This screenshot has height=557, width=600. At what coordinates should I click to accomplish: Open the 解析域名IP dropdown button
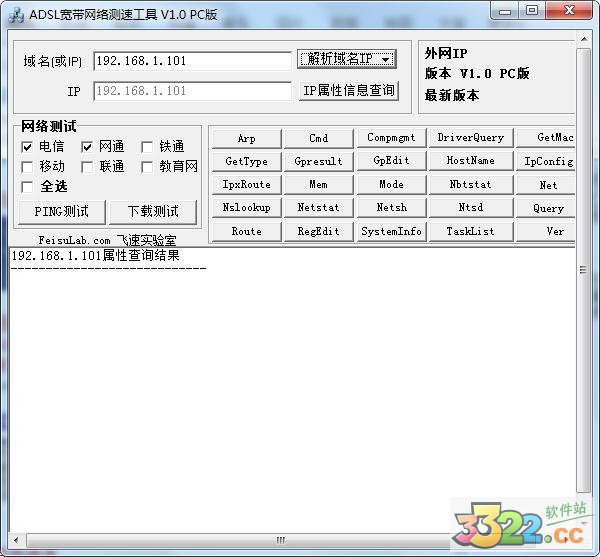click(x=347, y=59)
